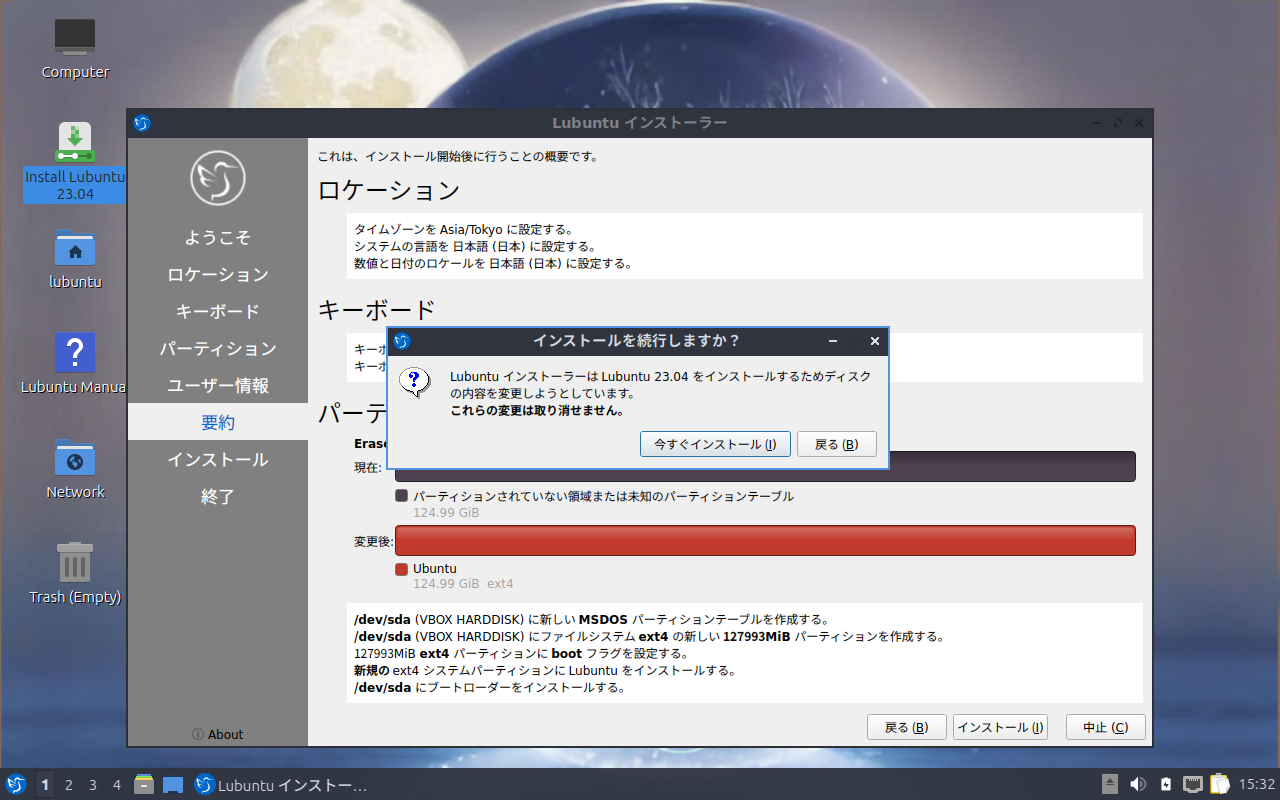Screen dimensions: 1280x800
Task: Open the Trash (Empty) desktop icon
Action: [75, 573]
